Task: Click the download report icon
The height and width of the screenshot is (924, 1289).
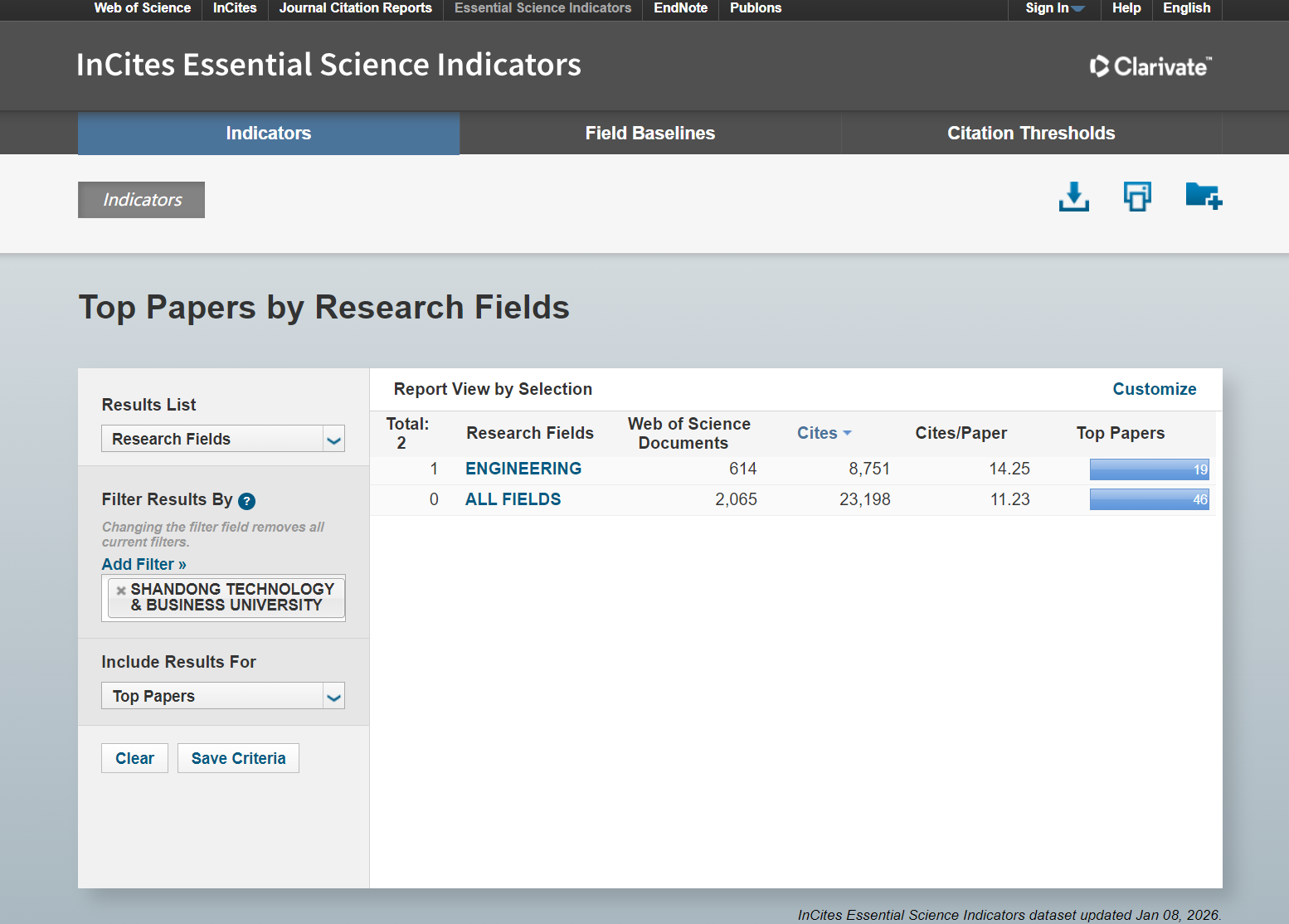Action: pos(1073,197)
